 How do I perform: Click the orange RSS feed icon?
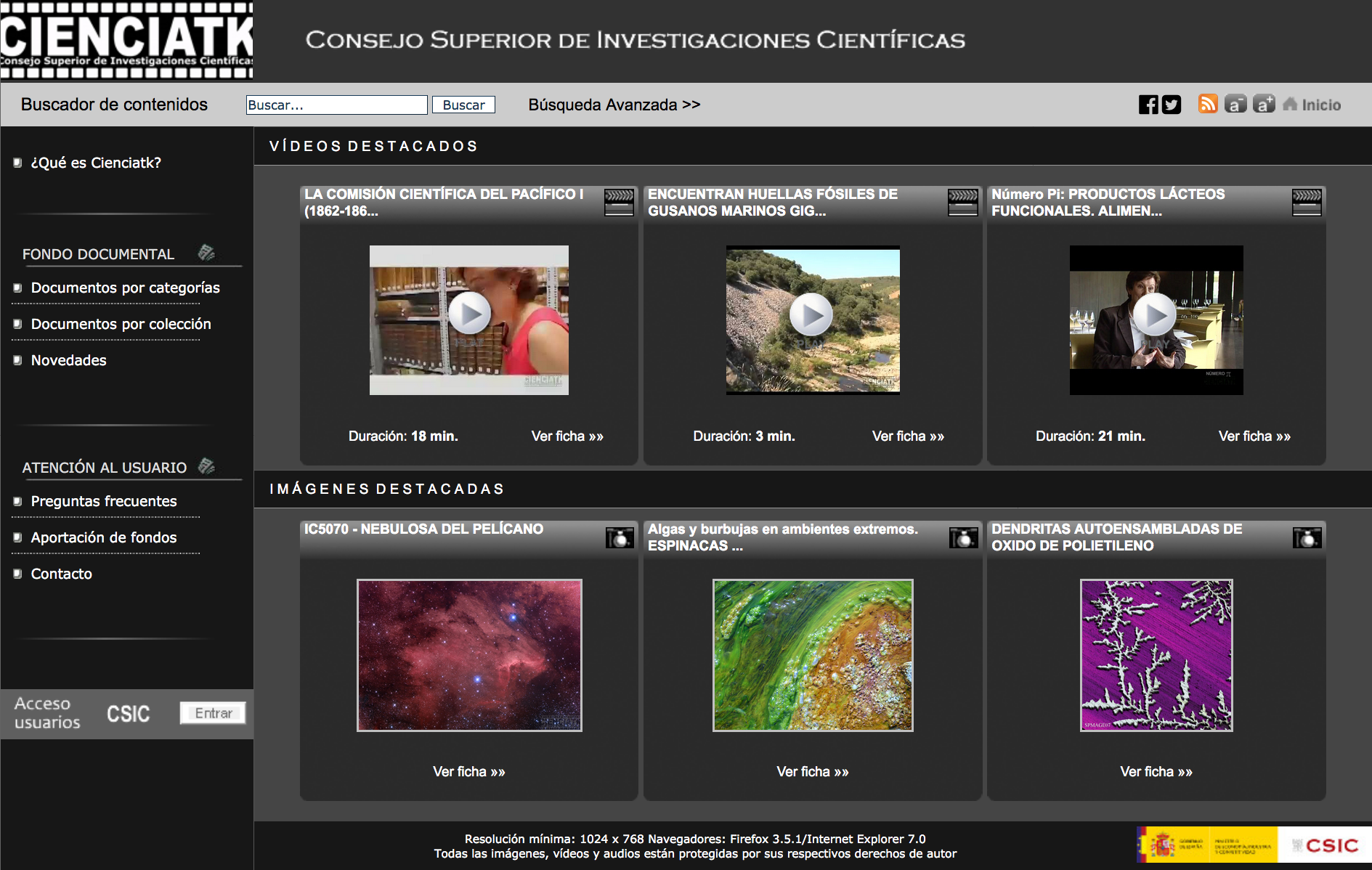point(1208,104)
